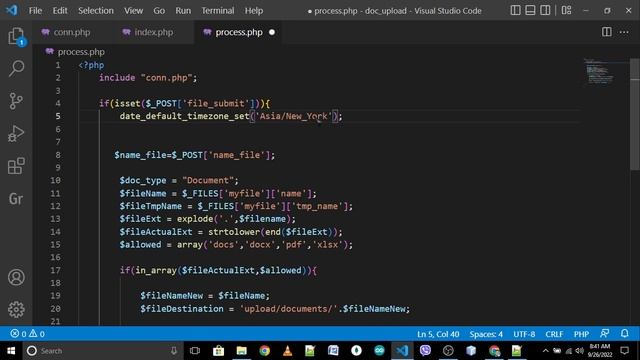640x360 pixels.
Task: Open the Run menu
Action: 183,11
